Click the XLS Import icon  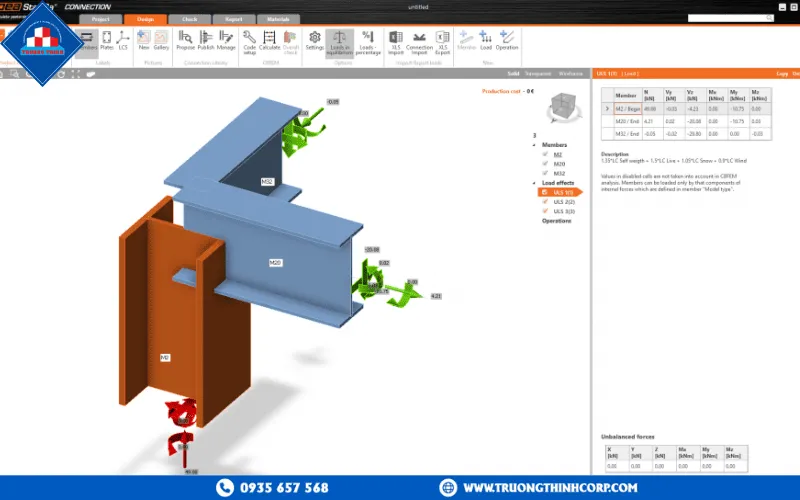[396, 40]
